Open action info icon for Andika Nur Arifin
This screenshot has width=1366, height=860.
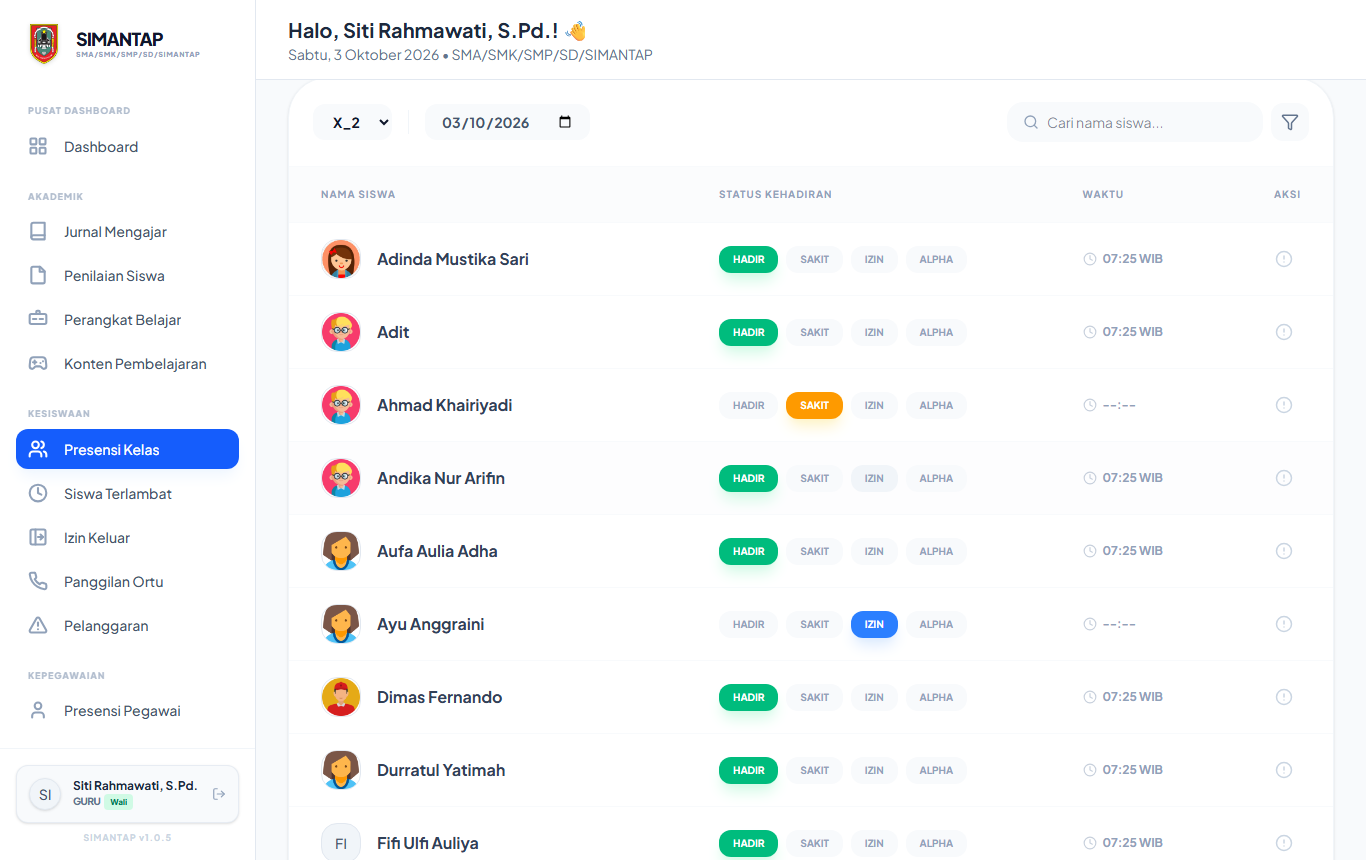tap(1284, 478)
